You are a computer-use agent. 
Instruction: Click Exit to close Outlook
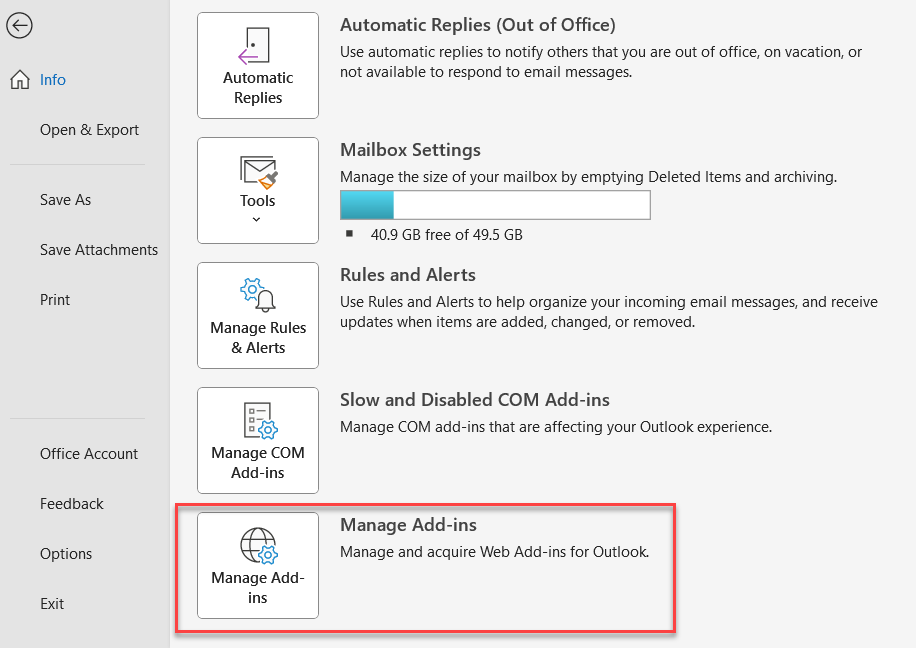coord(52,604)
